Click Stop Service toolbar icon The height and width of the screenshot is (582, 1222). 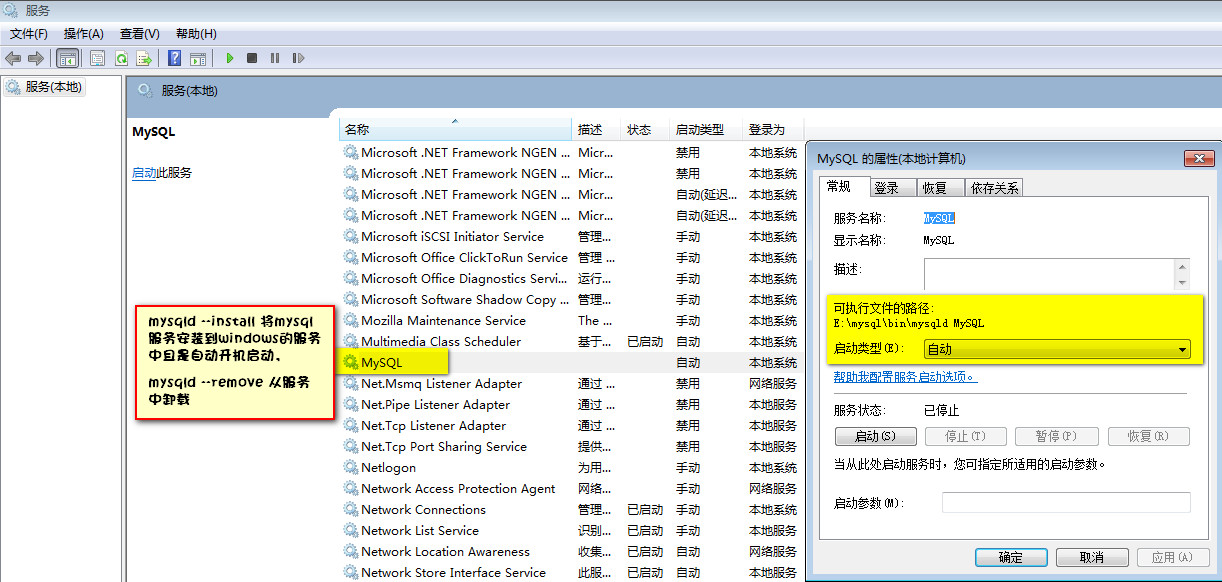pyautogui.click(x=252, y=58)
